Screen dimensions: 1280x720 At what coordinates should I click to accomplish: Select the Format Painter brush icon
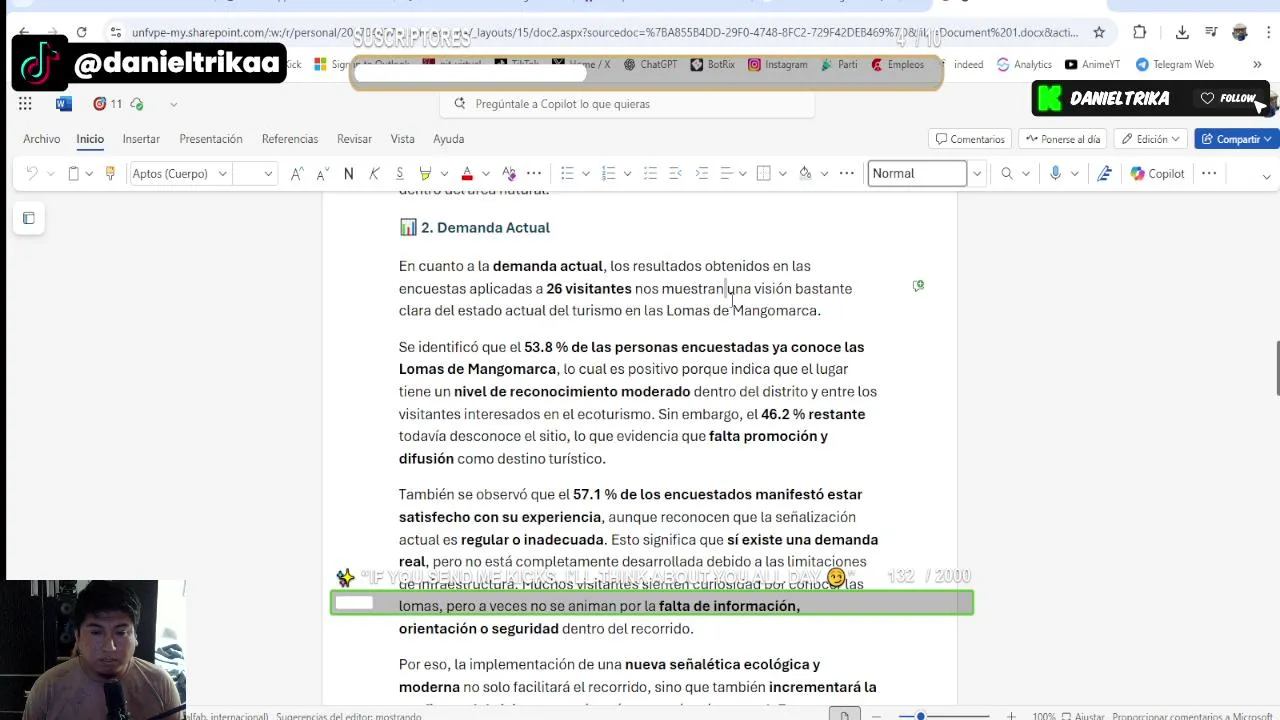click(x=110, y=174)
